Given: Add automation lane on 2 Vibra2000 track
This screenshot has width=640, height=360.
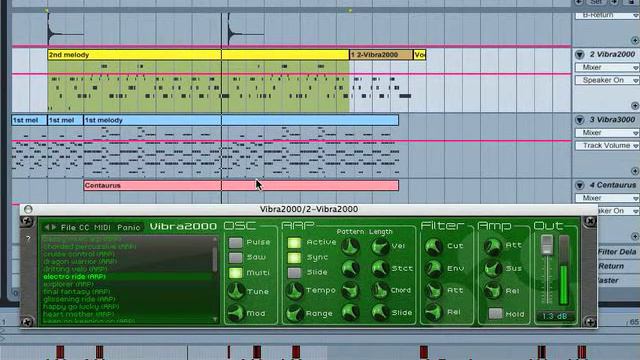Looking at the screenshot, I should 635,106.
